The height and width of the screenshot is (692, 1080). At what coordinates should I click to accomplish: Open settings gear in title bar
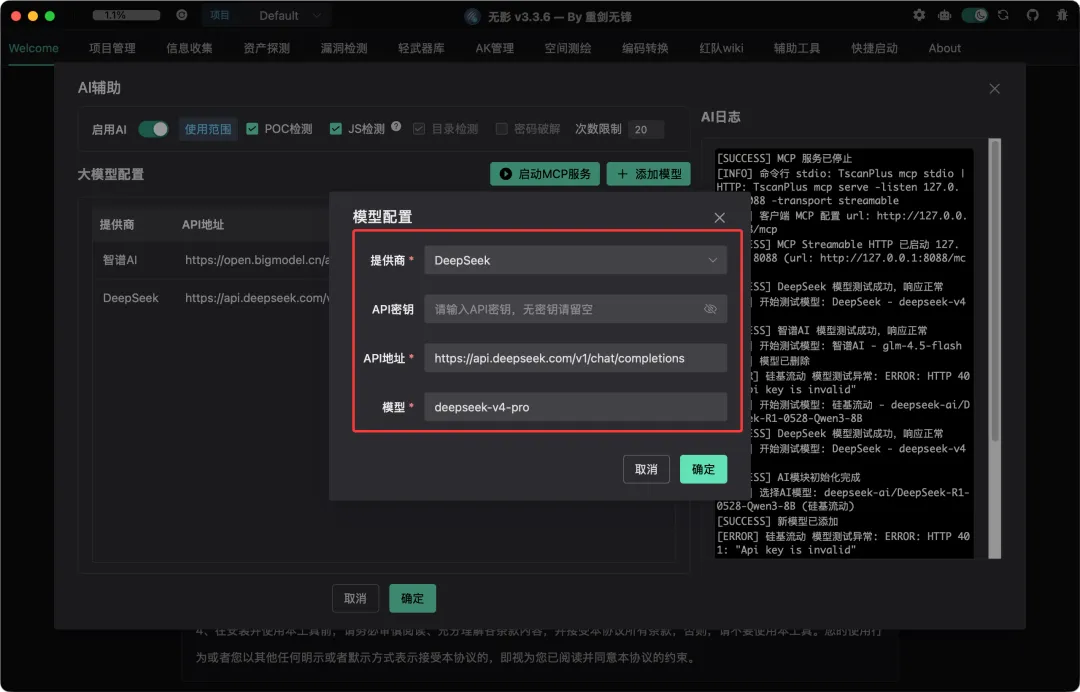tap(919, 15)
